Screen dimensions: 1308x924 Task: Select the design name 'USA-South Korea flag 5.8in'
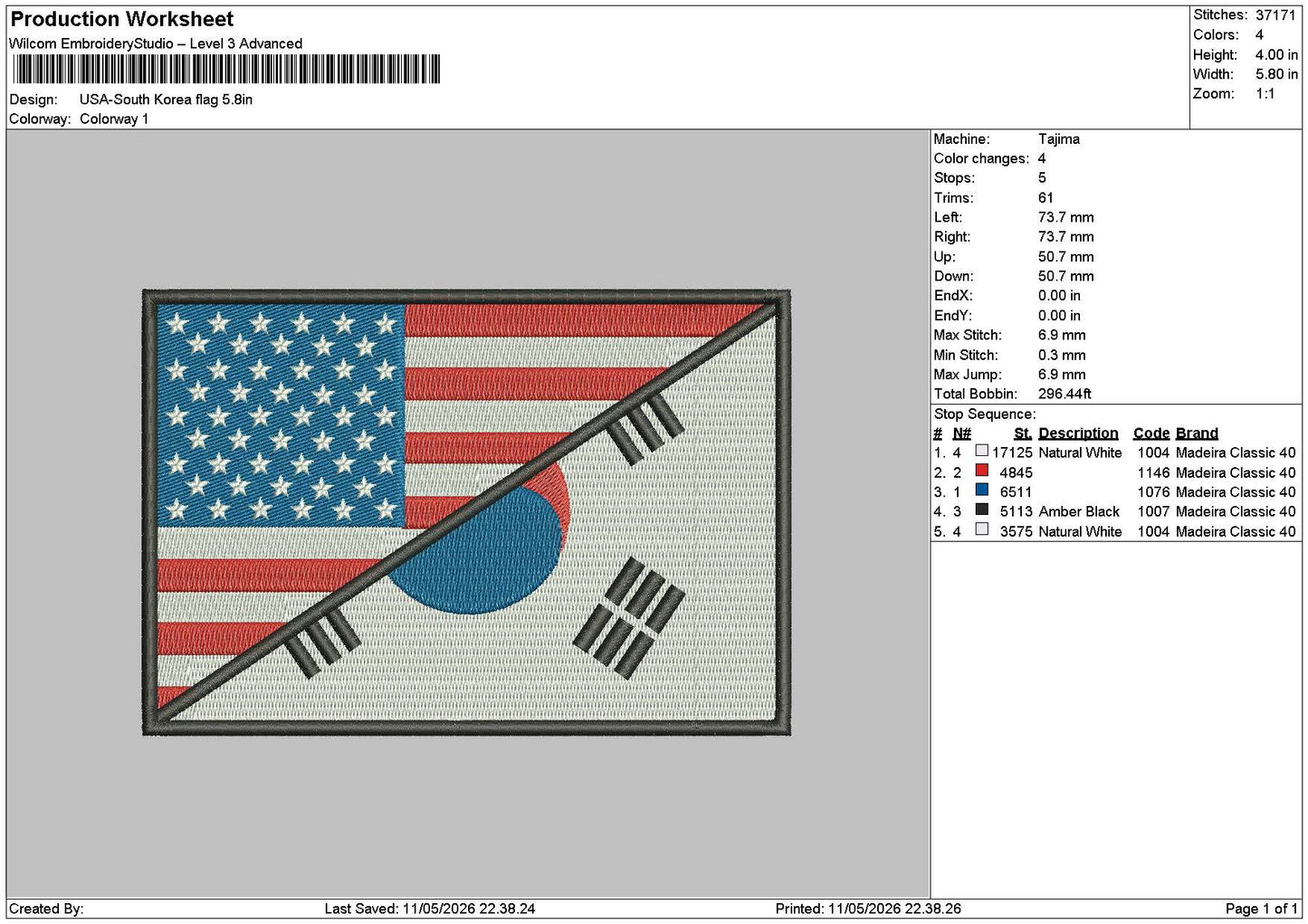[166, 100]
